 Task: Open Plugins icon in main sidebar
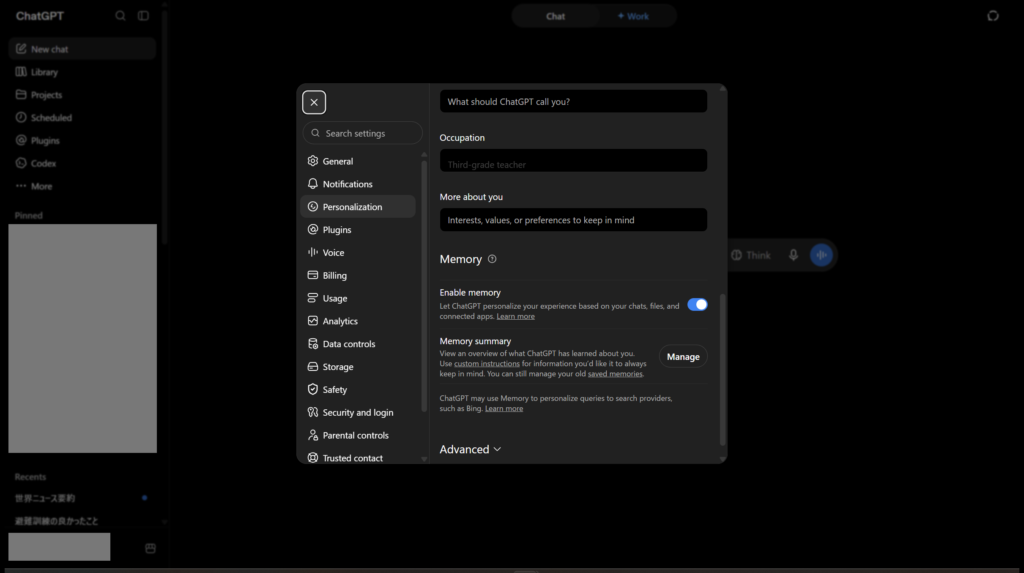coord(21,140)
